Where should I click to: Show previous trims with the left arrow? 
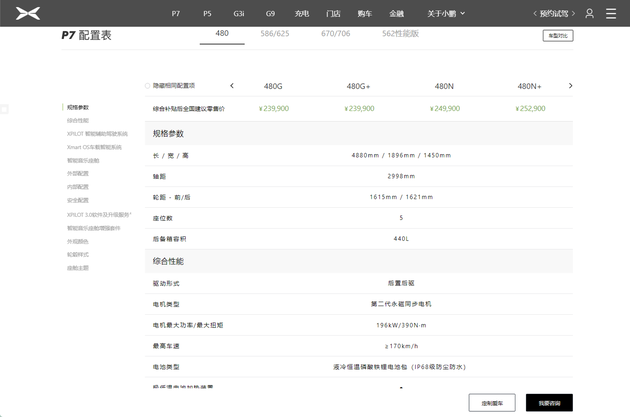coord(232,86)
